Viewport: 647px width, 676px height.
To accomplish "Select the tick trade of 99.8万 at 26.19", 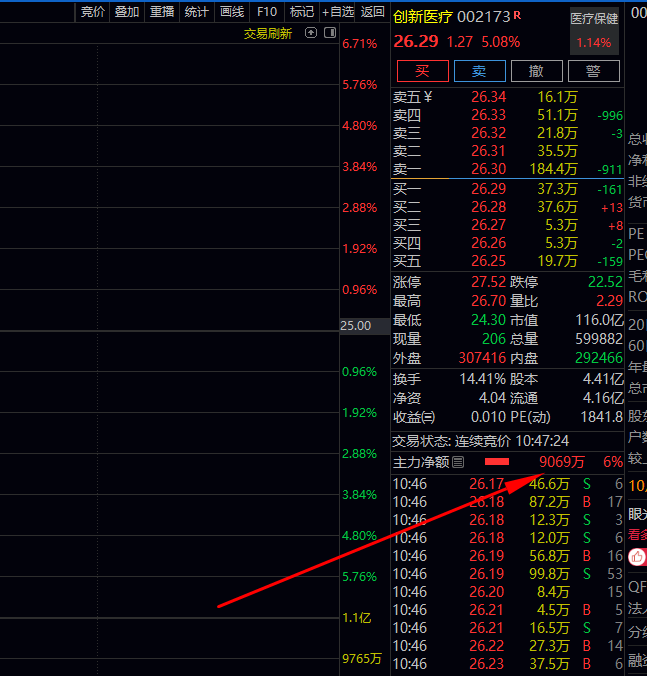I will 507,574.
